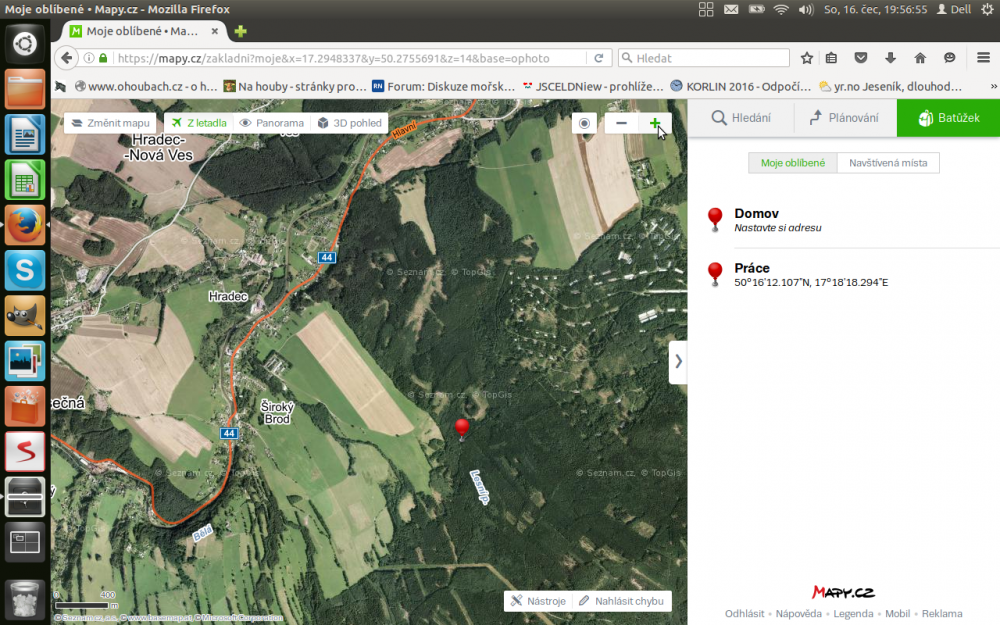1000x625 pixels.
Task: Collapse the side panel with chevron
Action: tap(678, 361)
